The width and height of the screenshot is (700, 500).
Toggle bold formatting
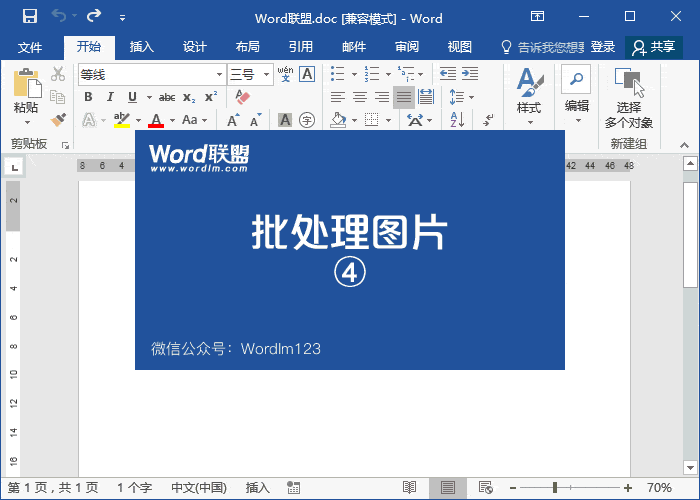[x=88, y=97]
